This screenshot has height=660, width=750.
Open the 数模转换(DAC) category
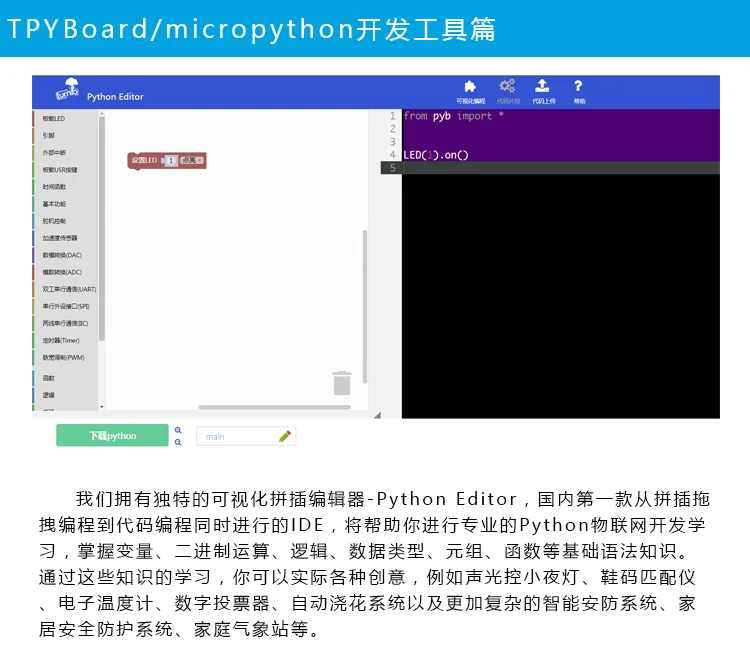pos(62,255)
